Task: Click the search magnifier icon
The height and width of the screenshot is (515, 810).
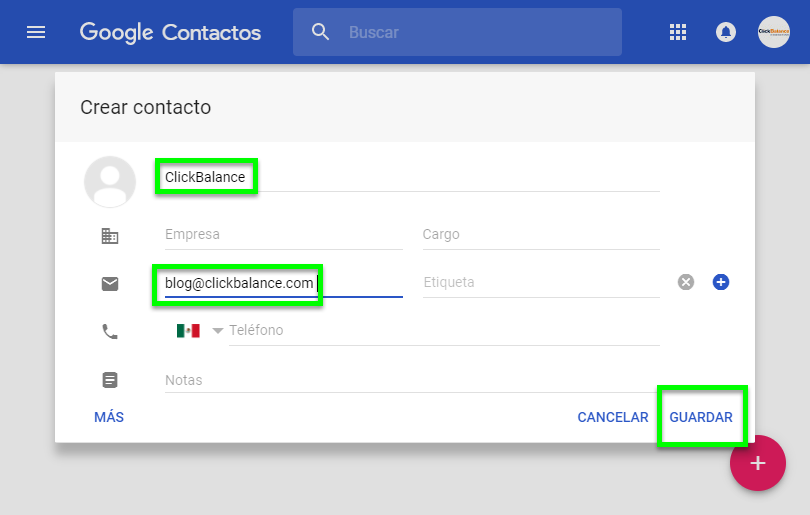Action: (321, 32)
